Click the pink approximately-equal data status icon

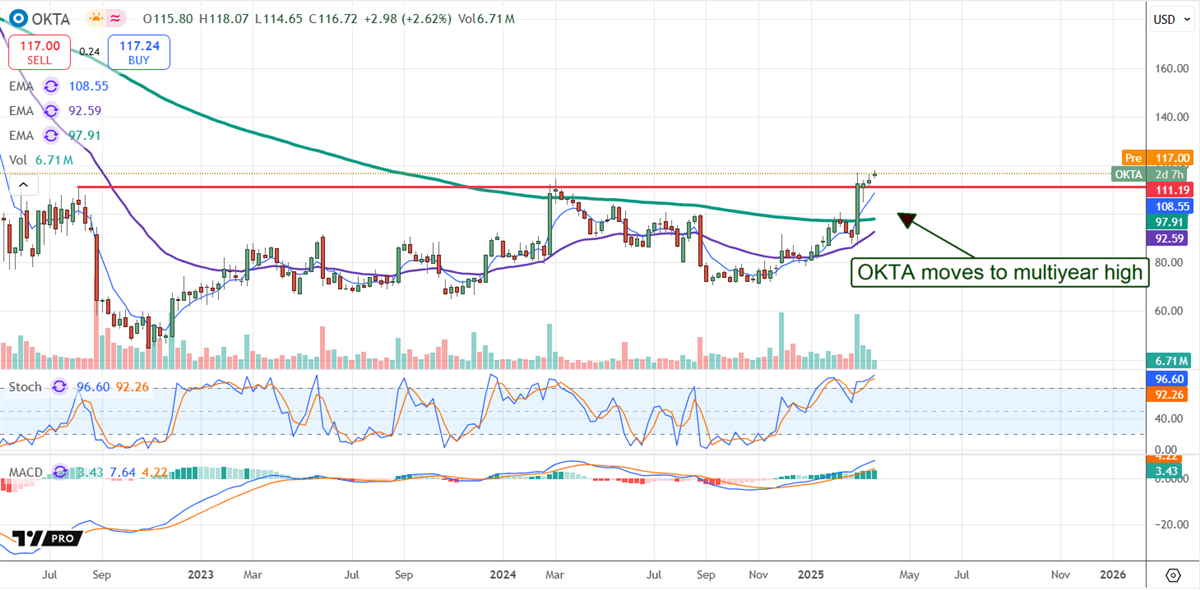117,18
